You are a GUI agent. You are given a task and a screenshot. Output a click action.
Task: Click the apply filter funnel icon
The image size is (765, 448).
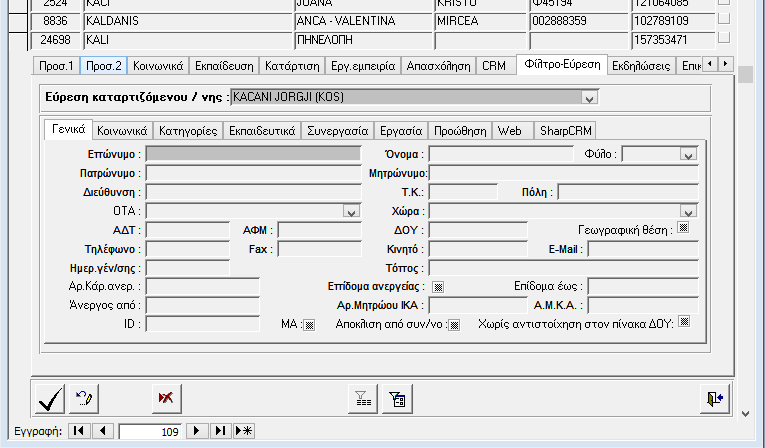pos(362,398)
